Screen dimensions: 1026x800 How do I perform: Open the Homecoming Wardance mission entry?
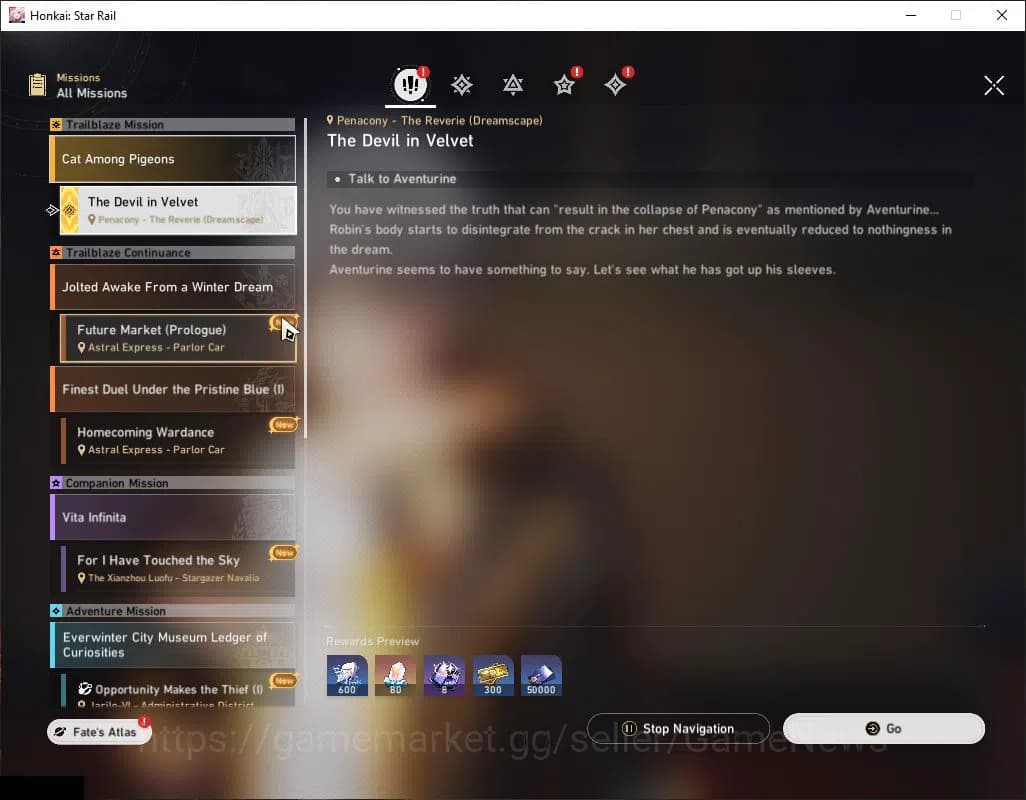pyautogui.click(x=177, y=441)
